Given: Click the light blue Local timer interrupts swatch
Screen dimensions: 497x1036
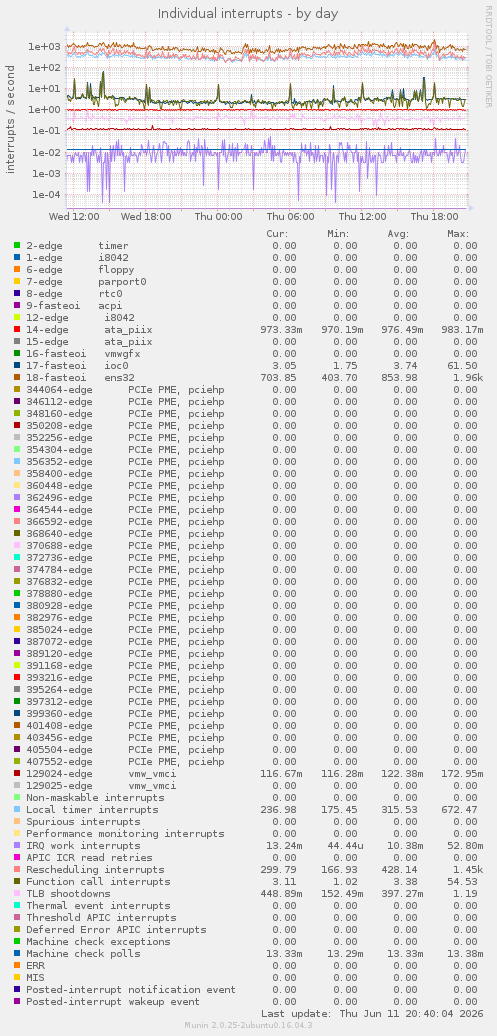Looking at the screenshot, I should pyautogui.click(x=17, y=809).
